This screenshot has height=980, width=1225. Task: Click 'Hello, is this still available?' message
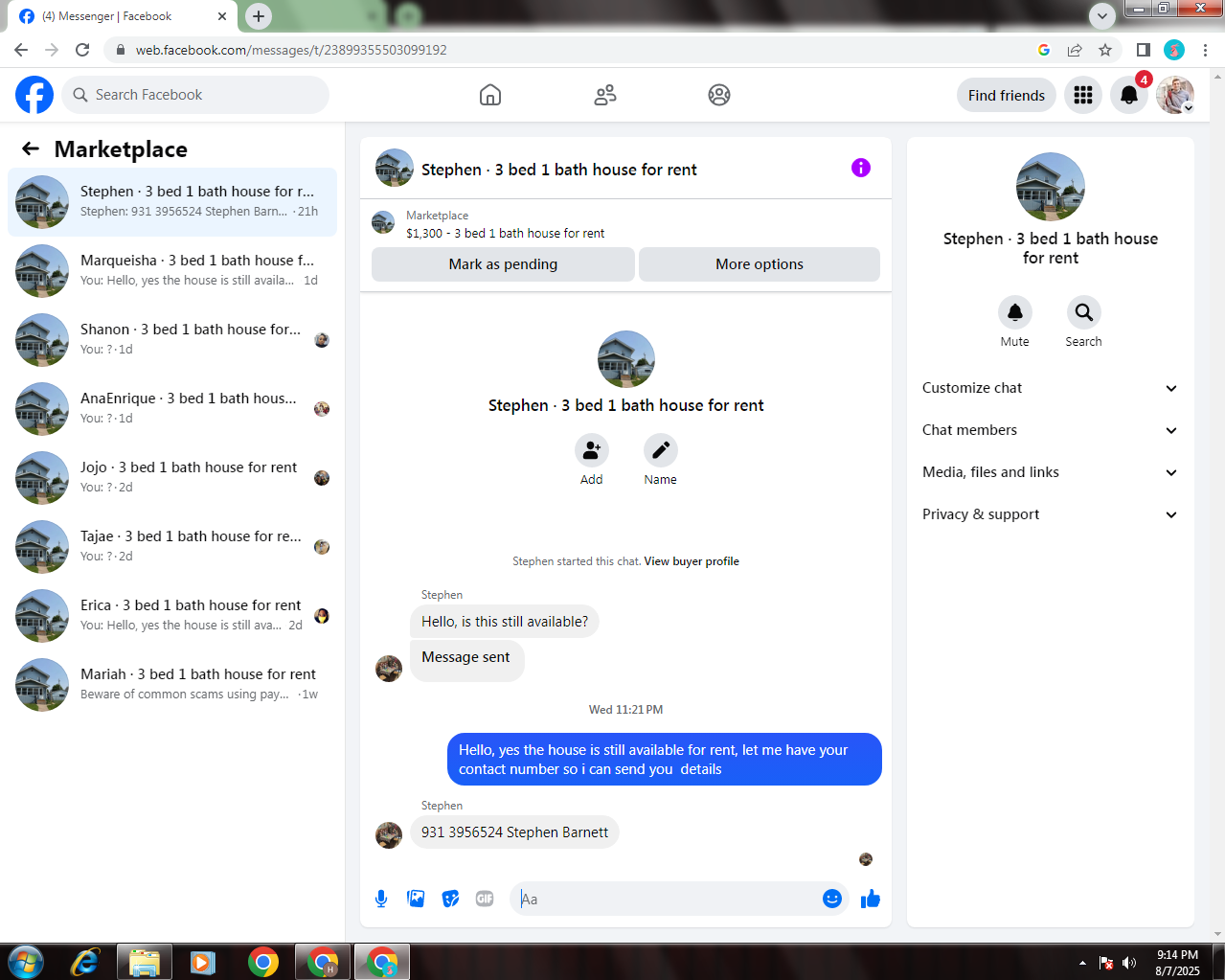click(505, 622)
